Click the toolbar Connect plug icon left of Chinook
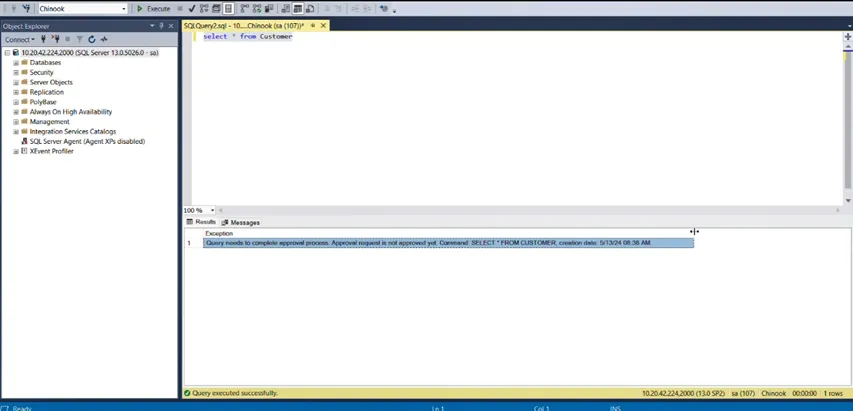Screen dimensions: 853x411 click(x=14, y=9)
